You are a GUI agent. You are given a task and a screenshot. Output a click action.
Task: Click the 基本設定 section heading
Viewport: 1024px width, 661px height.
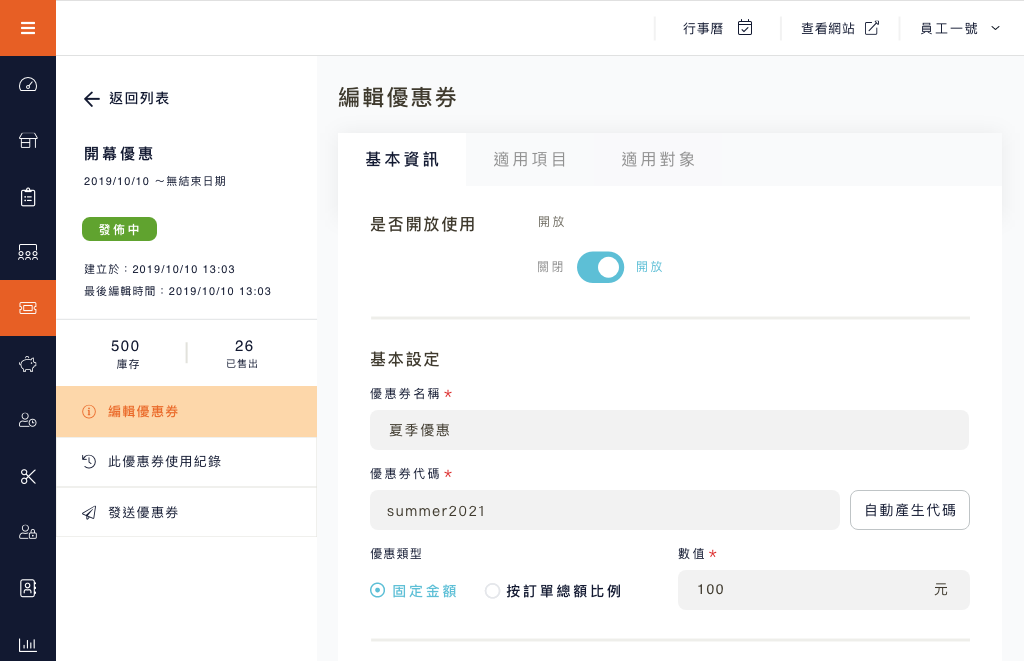pos(405,359)
